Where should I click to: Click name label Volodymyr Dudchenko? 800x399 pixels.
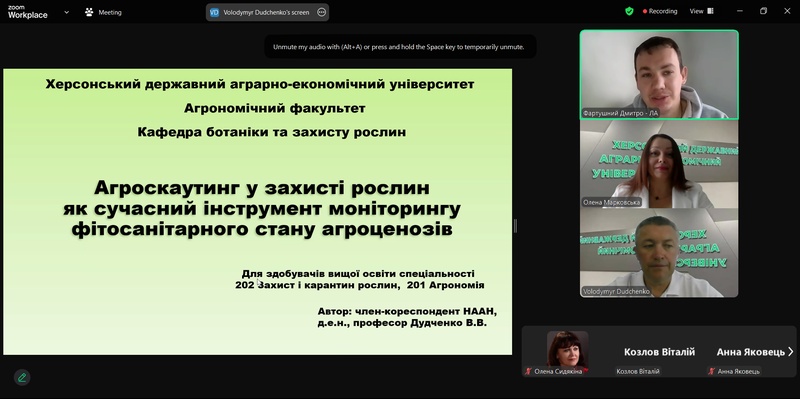click(x=616, y=291)
